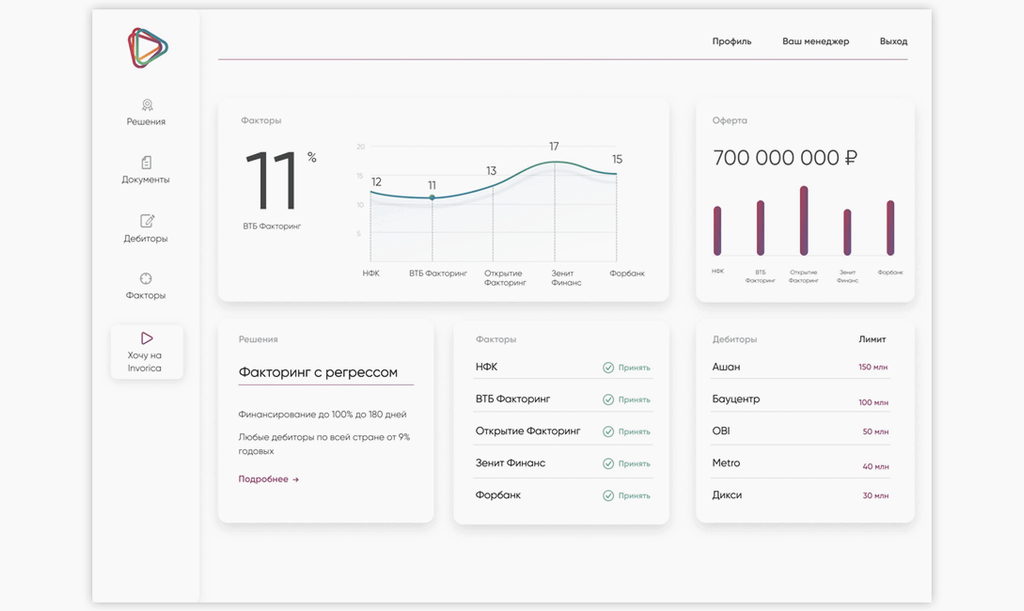Viewport: 1024px width, 611px height.
Task: Click the check icon in Форбанк row
Action: (608, 495)
